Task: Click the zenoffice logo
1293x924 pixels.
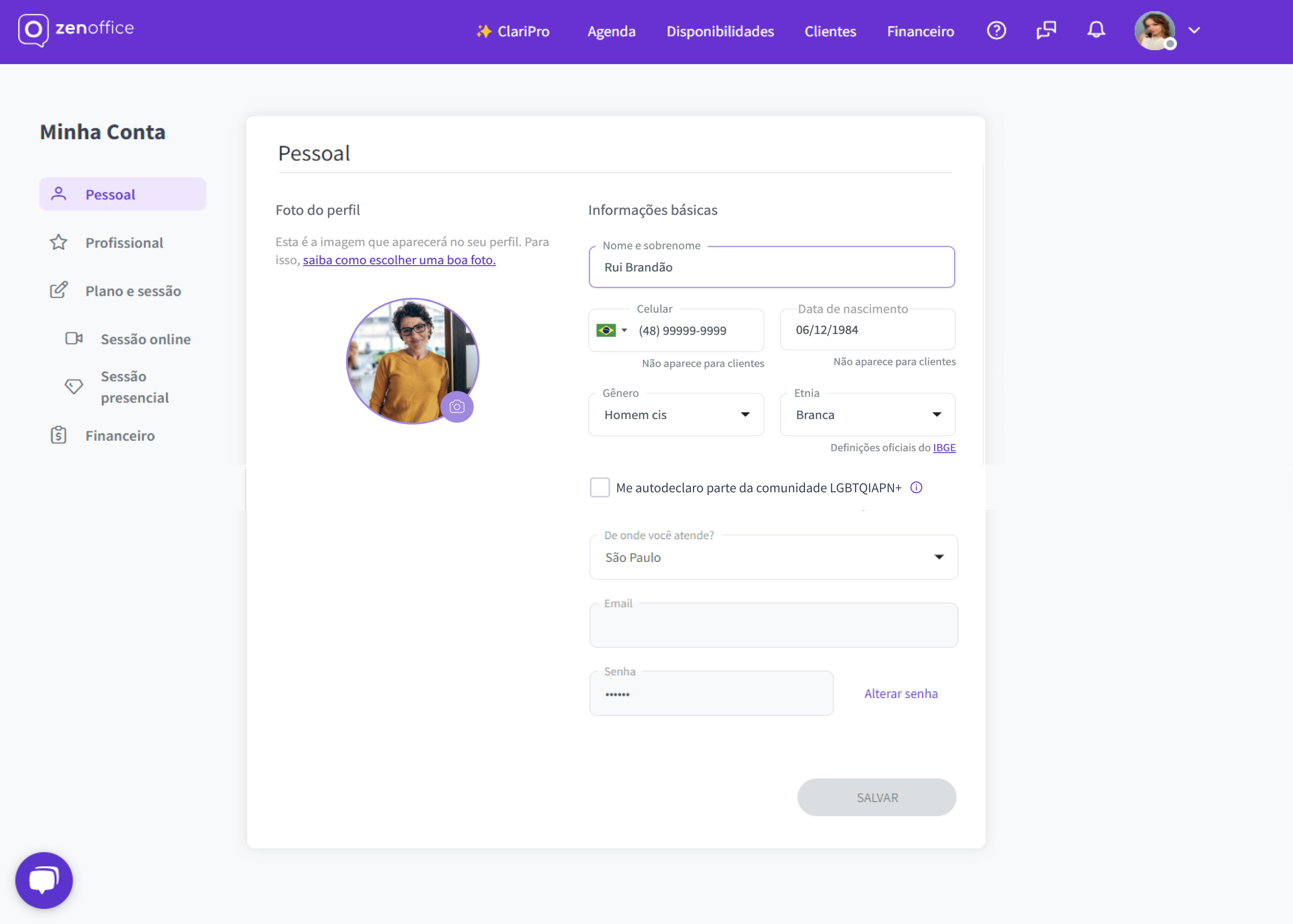Action: point(76,30)
